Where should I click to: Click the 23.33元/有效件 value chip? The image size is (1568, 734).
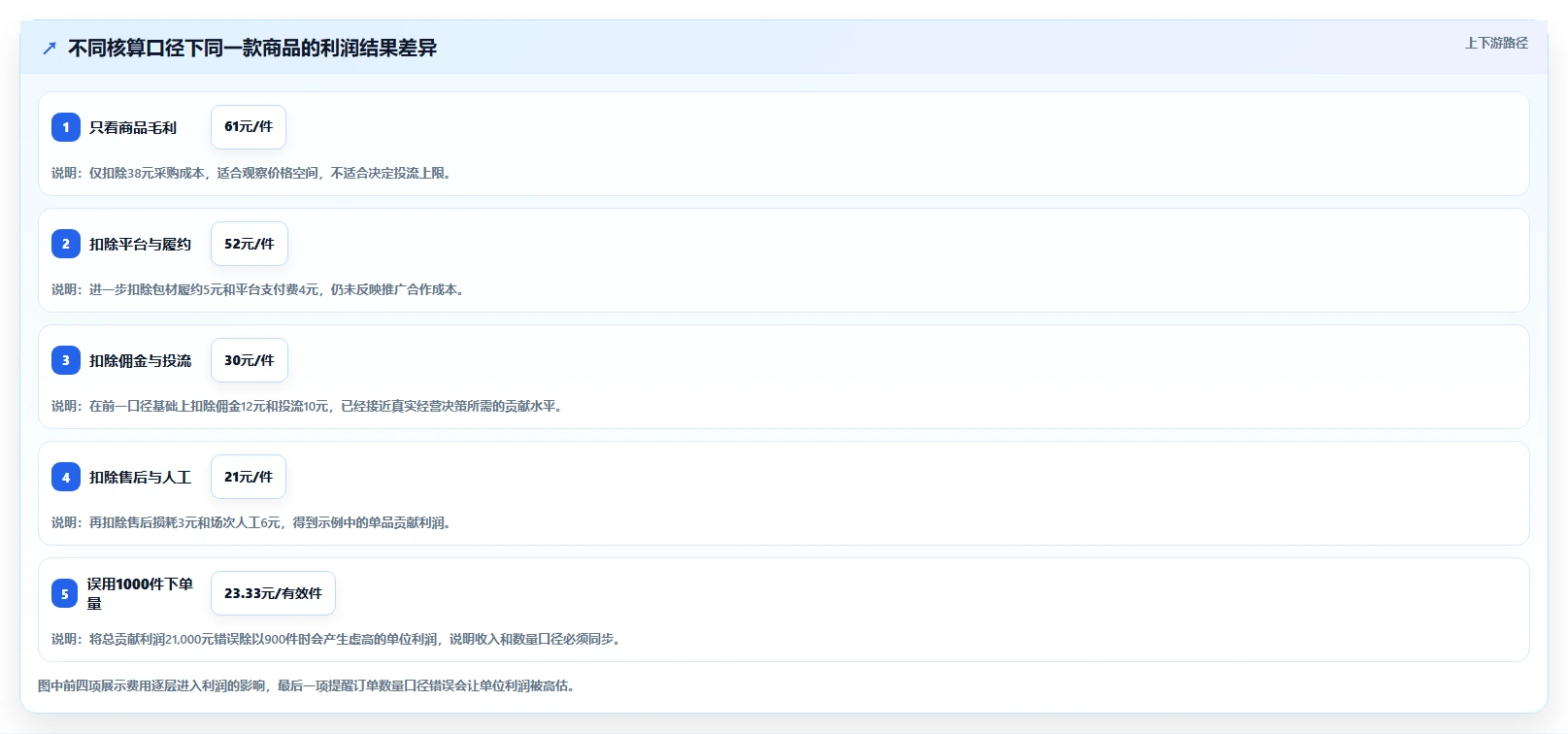[273, 593]
